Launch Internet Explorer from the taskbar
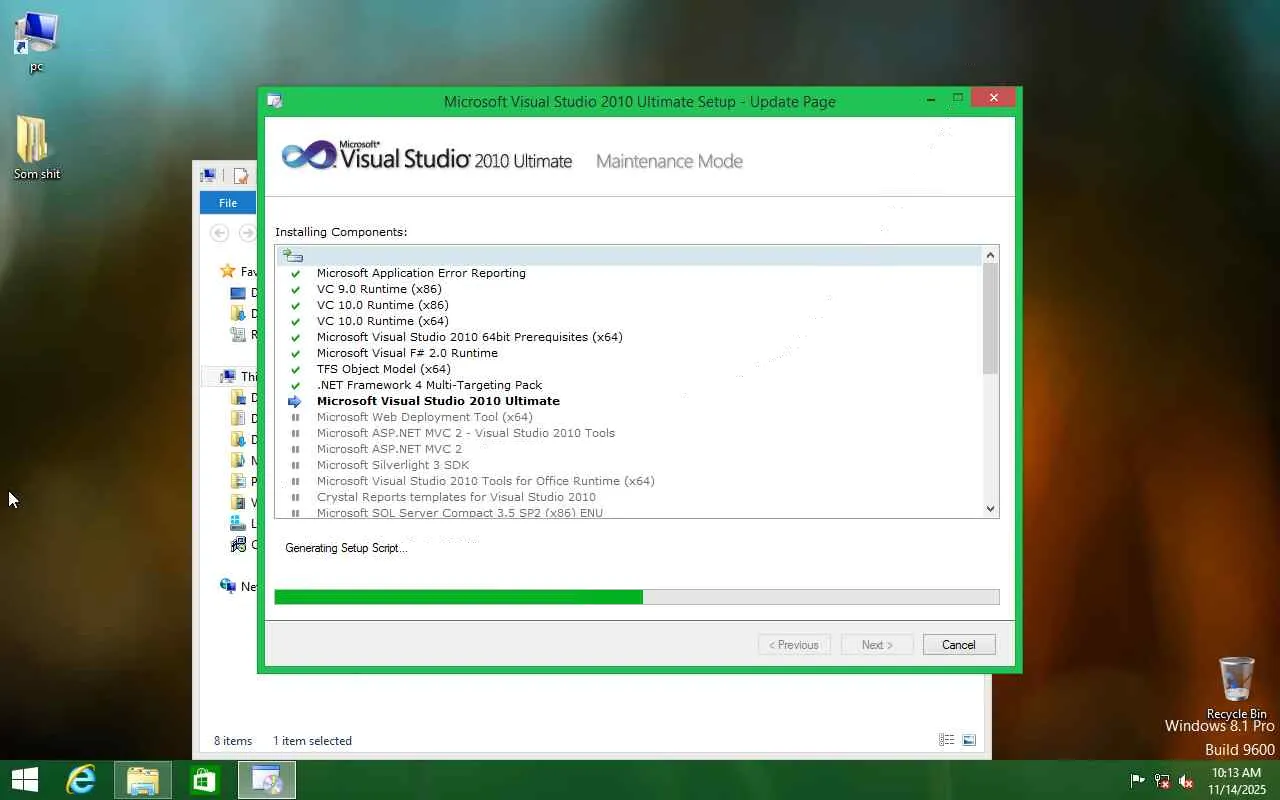Screen dimensions: 1280x800 (81, 780)
